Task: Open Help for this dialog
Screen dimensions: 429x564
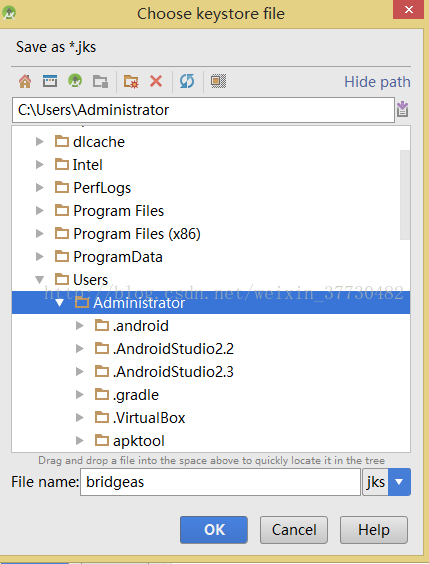Action: pos(374,530)
